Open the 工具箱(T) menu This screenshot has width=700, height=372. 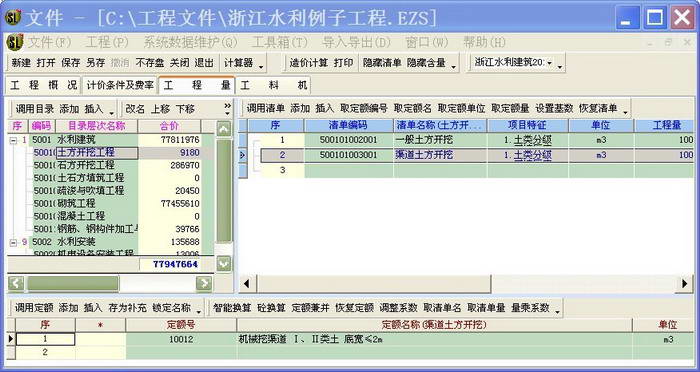[279, 42]
